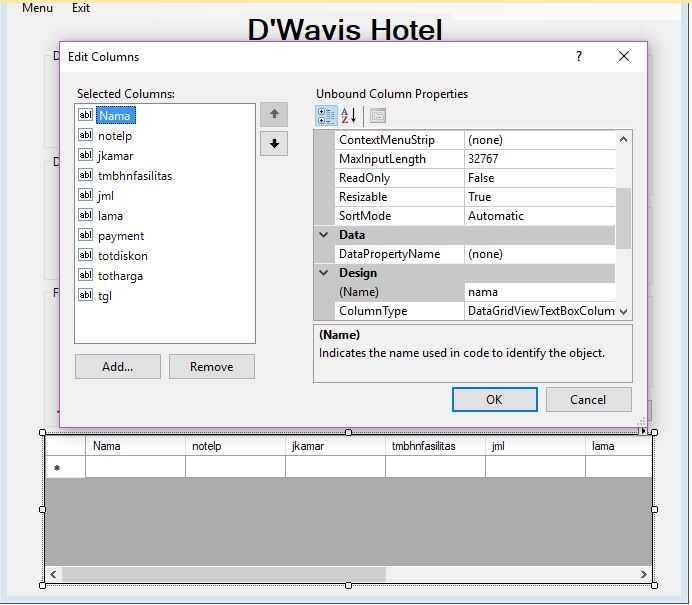Viewport: 692px width, 605px height.
Task: Click the (Name) value field nama
Action: [539, 292]
